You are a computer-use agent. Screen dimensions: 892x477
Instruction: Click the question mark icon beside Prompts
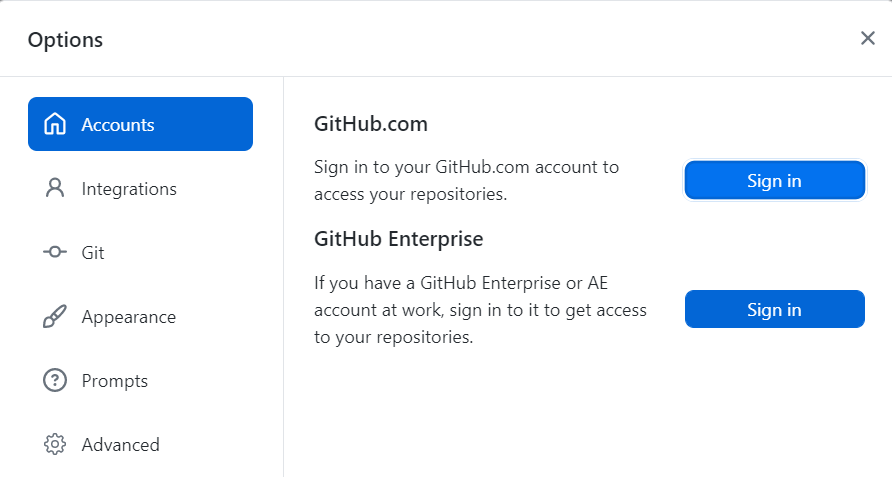point(55,381)
